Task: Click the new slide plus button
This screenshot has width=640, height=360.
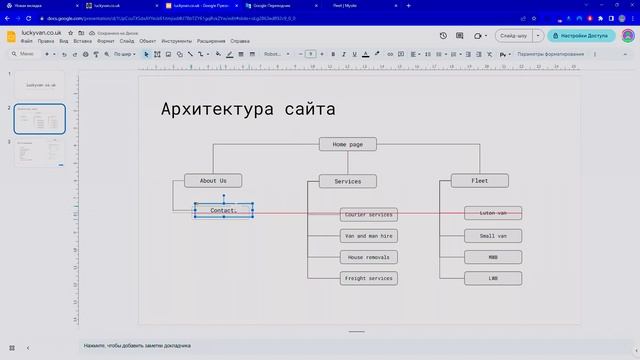Action: point(47,54)
